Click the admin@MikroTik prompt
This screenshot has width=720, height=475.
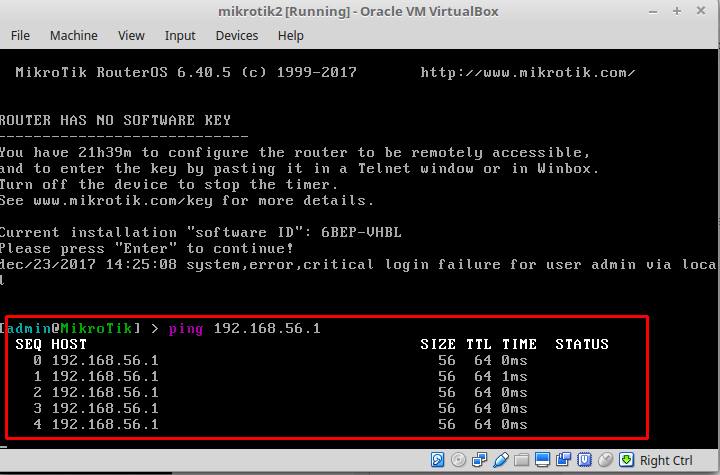tap(70, 328)
